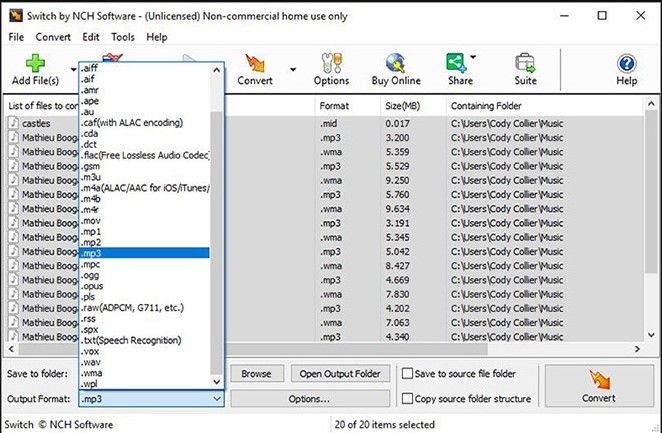Screen dimensions: 662x433
Task: Choose .wma output format
Action: (144, 373)
